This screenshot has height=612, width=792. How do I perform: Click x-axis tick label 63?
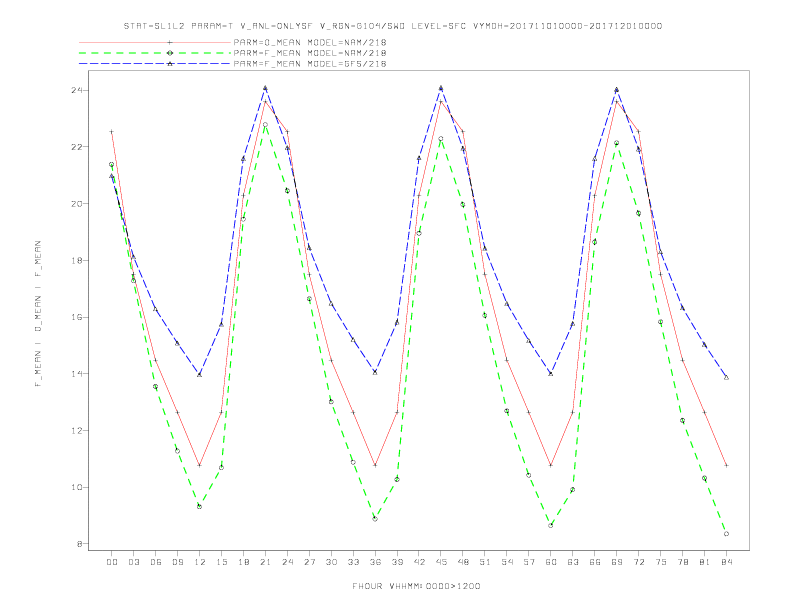[573, 562]
